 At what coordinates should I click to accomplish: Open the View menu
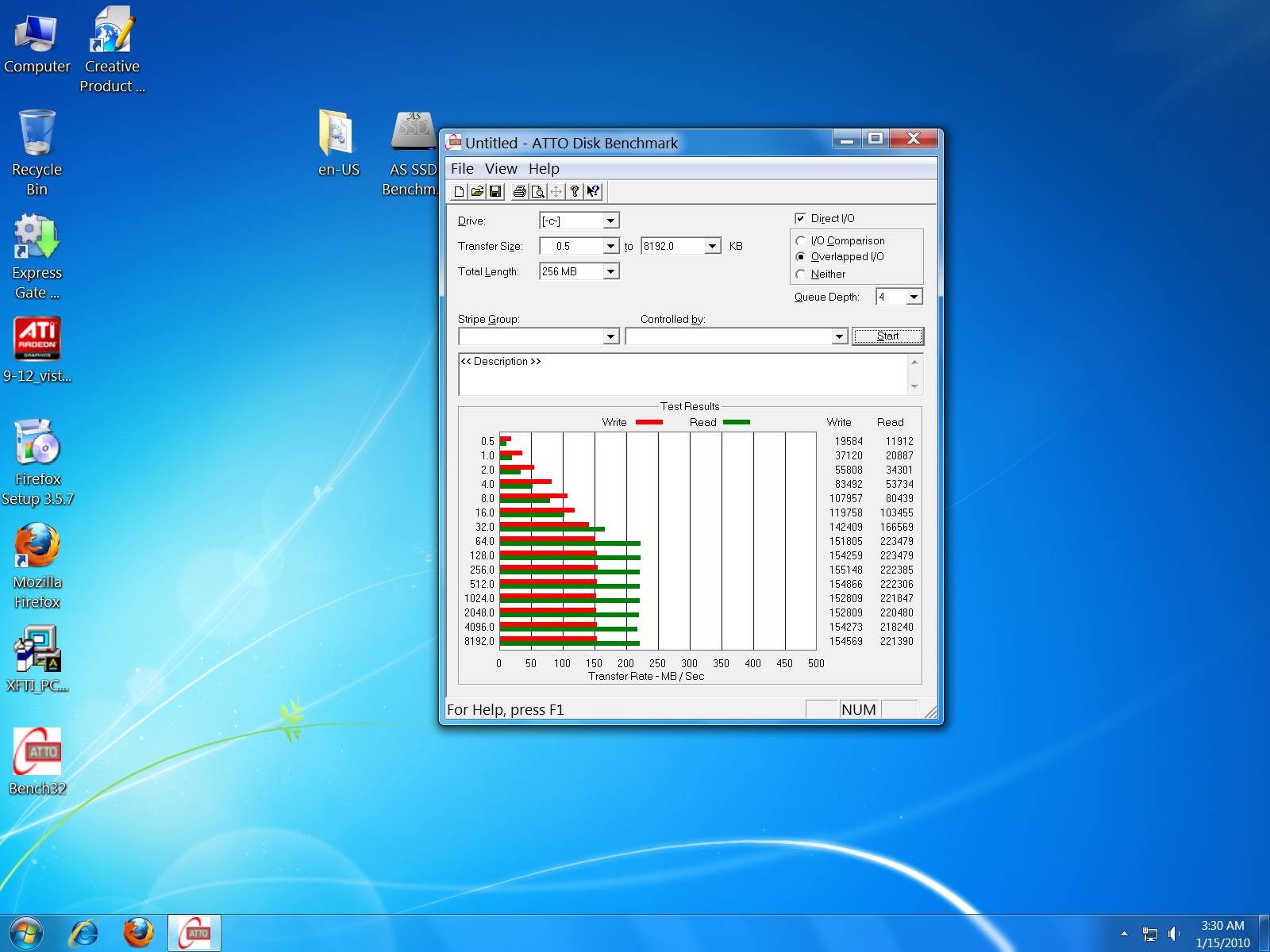pyautogui.click(x=501, y=168)
